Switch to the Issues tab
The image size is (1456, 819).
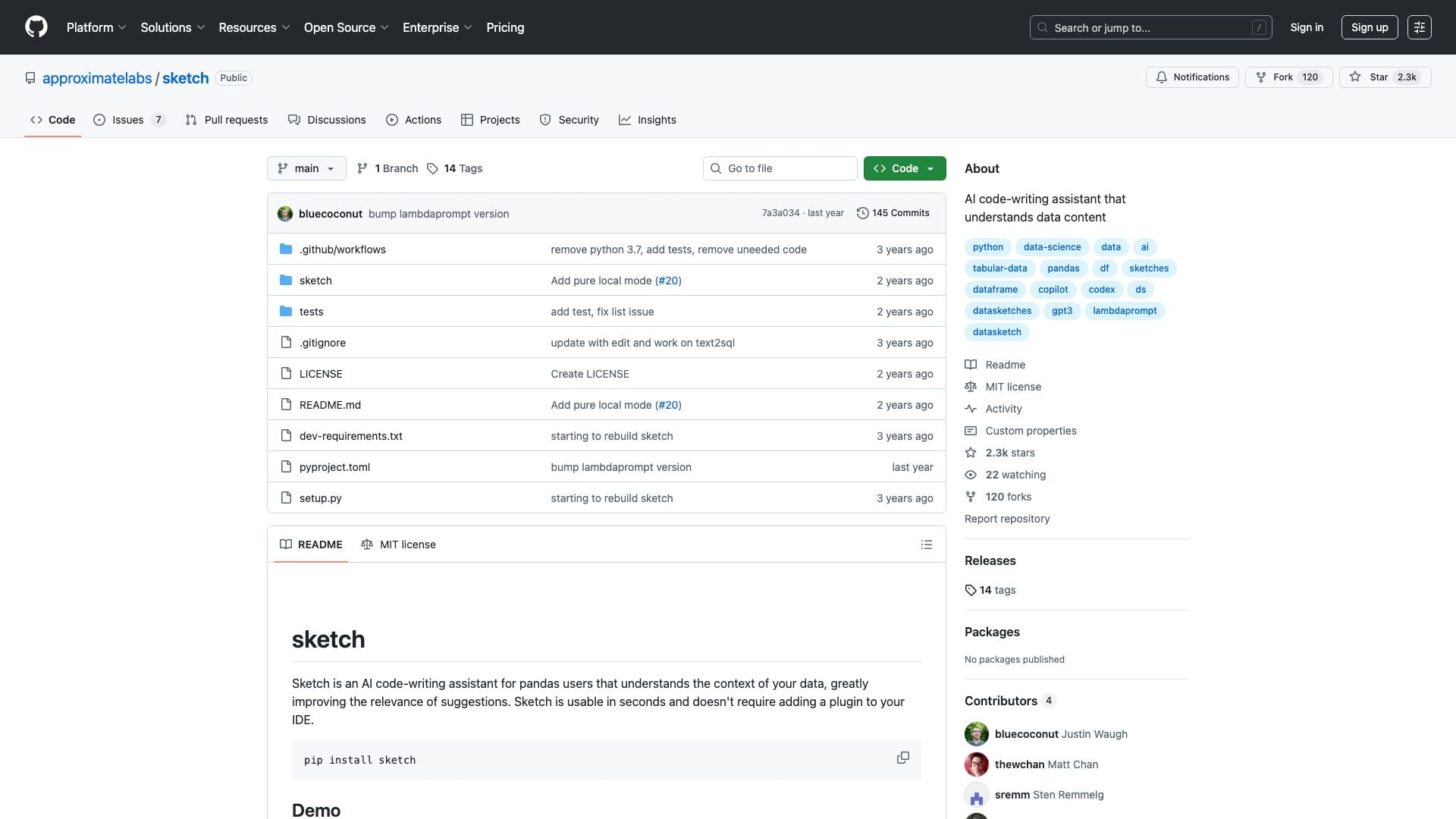tap(128, 120)
